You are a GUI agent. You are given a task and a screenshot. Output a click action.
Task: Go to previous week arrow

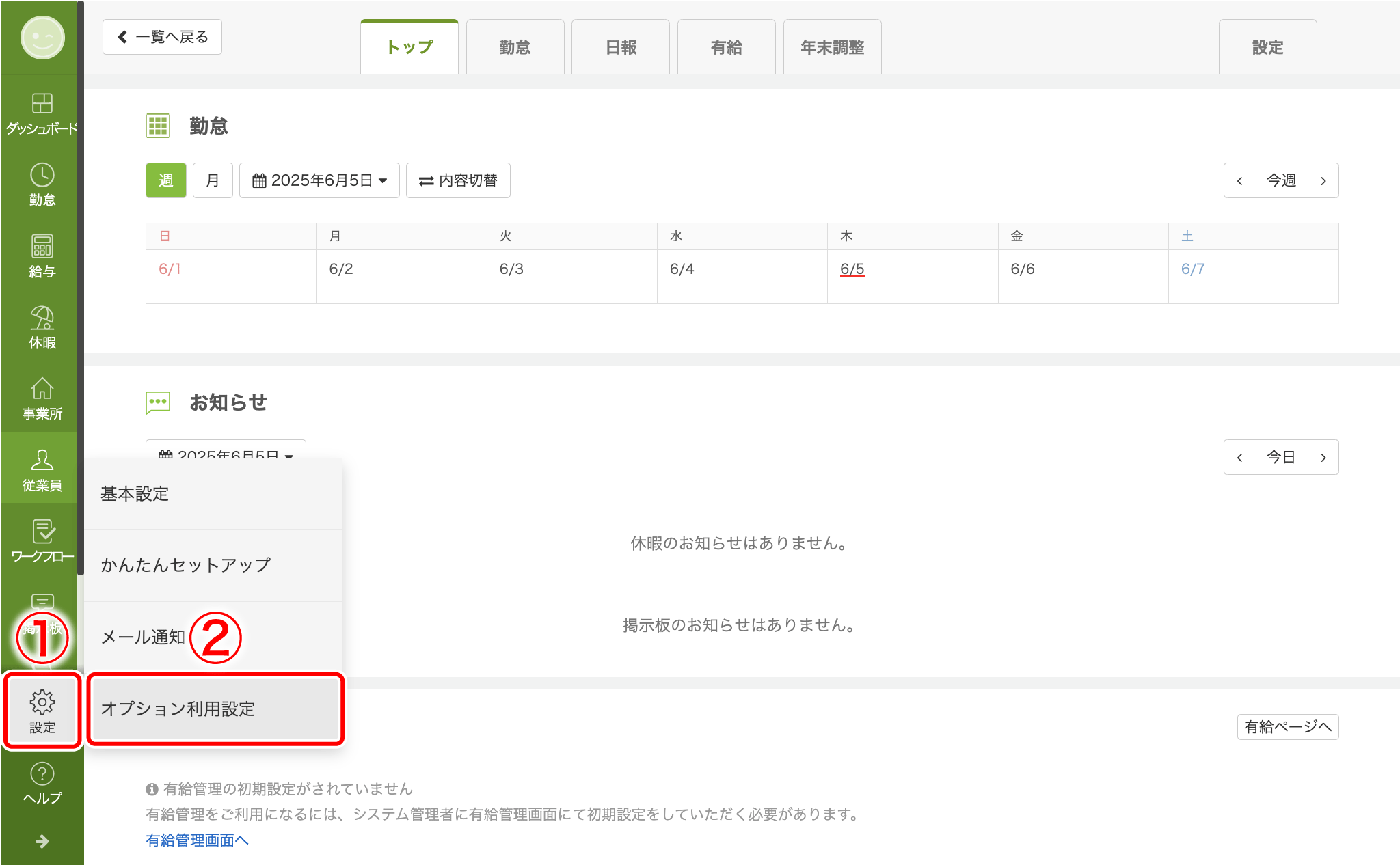pyautogui.click(x=1239, y=180)
